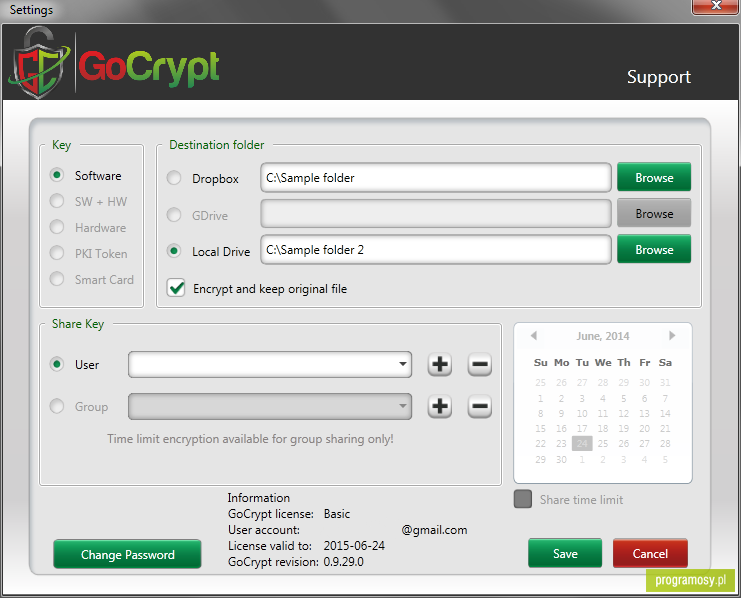Remove a user with the minus button
Screen dimensions: 741x598
pos(480,364)
